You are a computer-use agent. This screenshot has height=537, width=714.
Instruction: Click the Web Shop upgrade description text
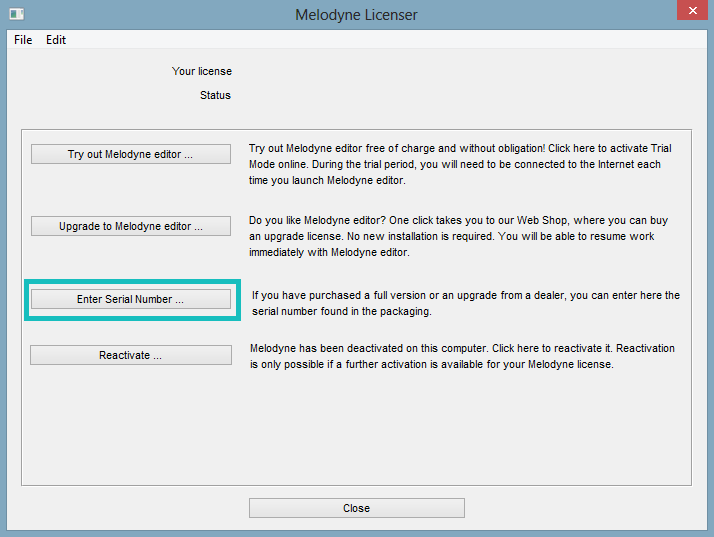coord(458,236)
